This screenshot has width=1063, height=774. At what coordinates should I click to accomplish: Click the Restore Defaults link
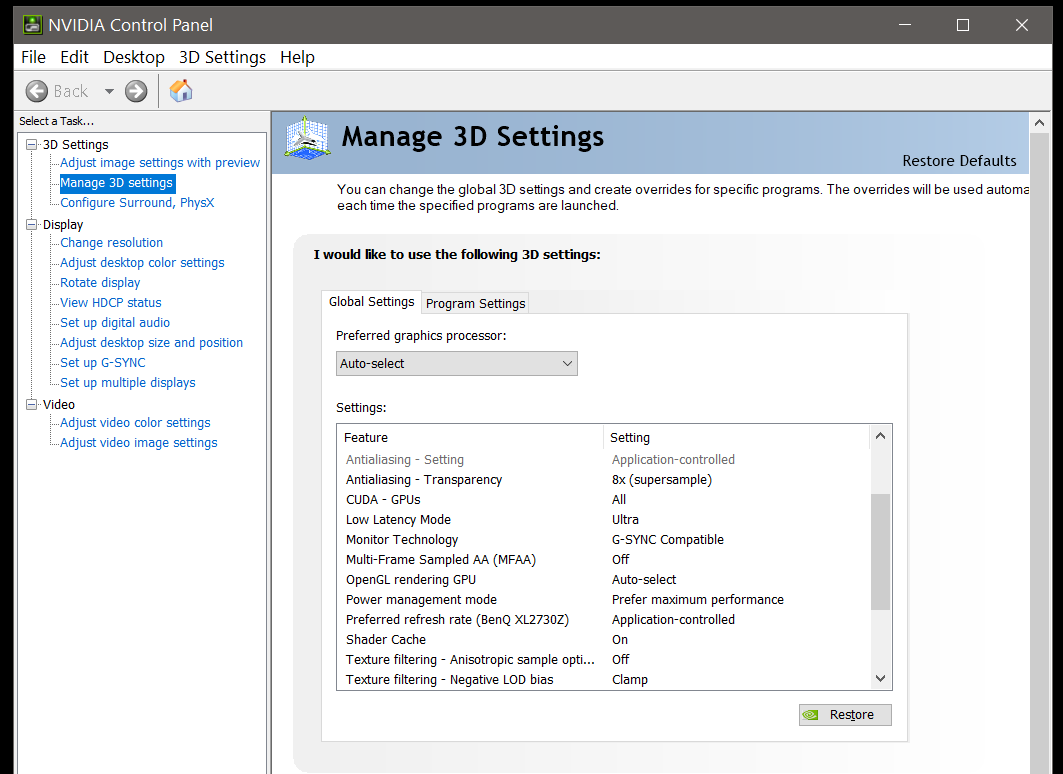(x=959, y=161)
